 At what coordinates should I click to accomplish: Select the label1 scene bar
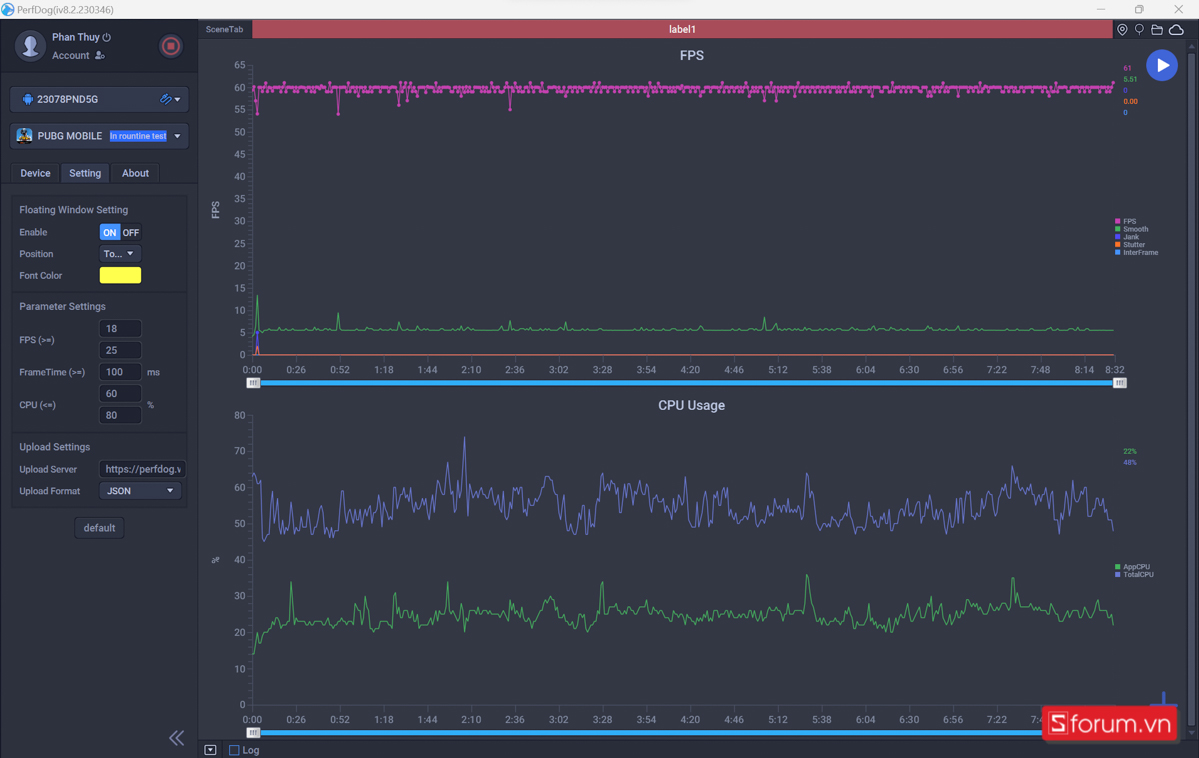coord(682,29)
